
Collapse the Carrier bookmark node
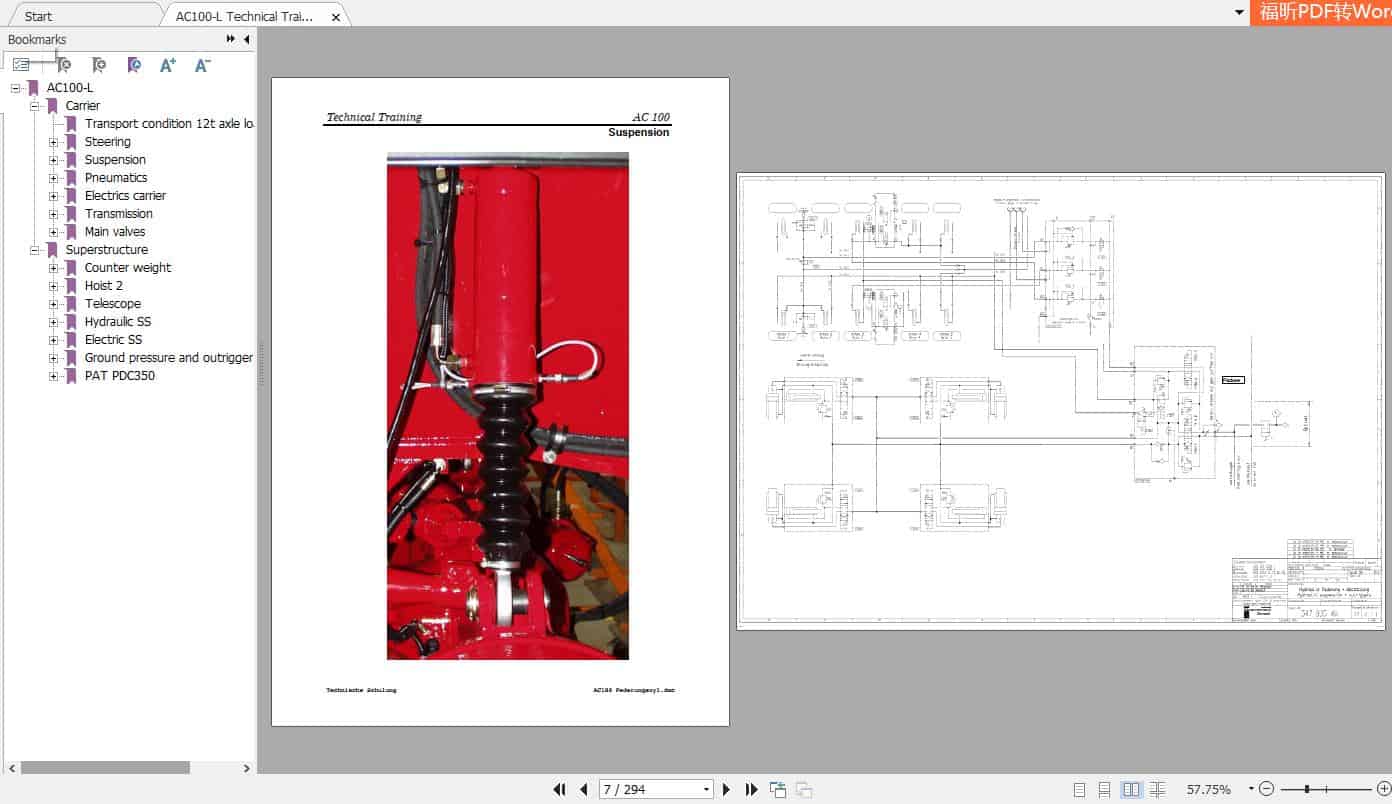[33, 105]
